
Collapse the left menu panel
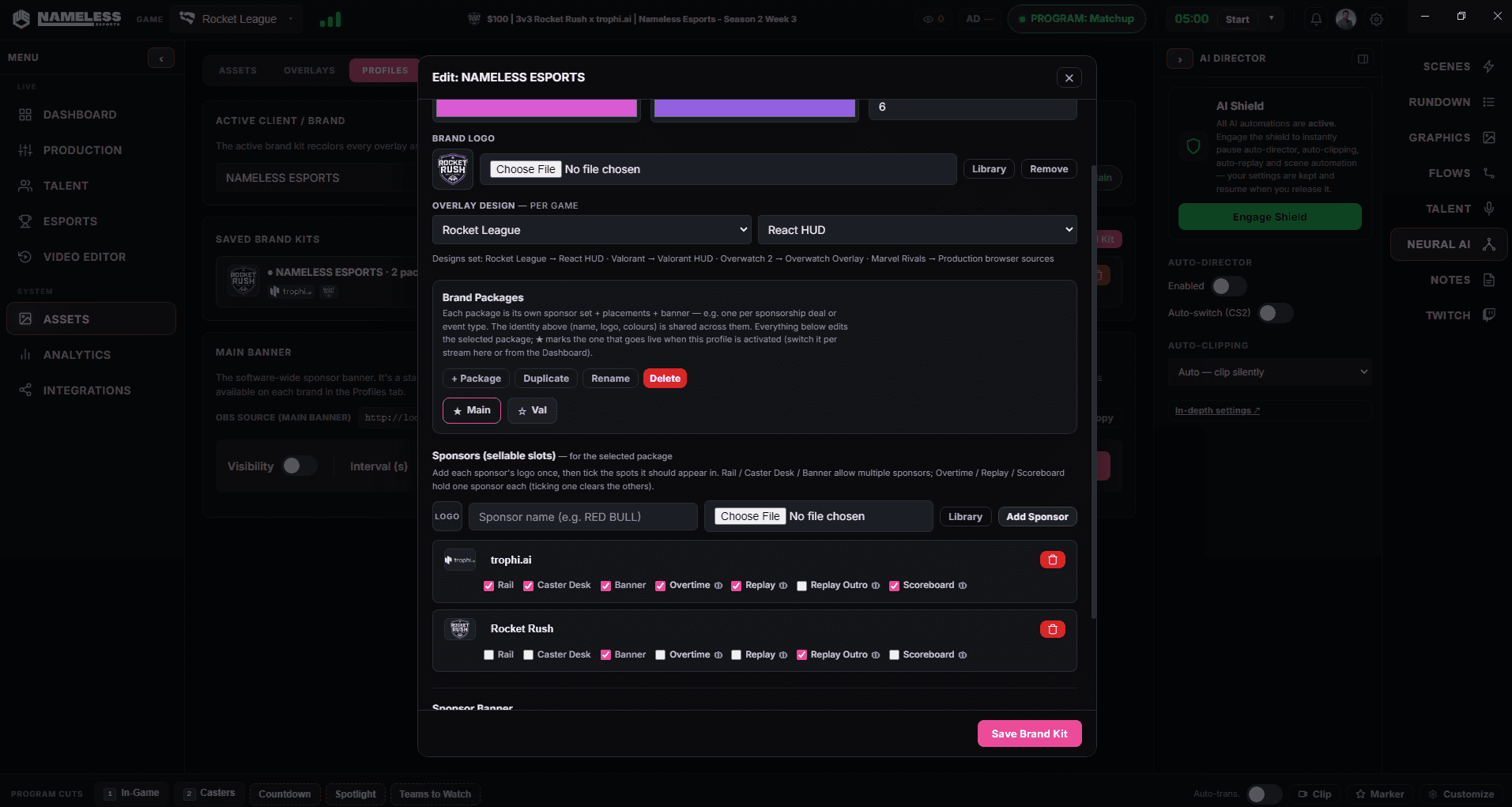(x=161, y=58)
